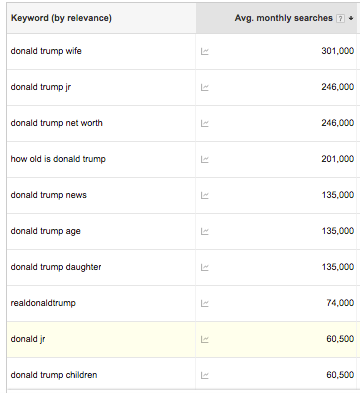Click 135,000 value for donald trump age
The height and width of the screenshot is (393, 360).
coord(338,231)
